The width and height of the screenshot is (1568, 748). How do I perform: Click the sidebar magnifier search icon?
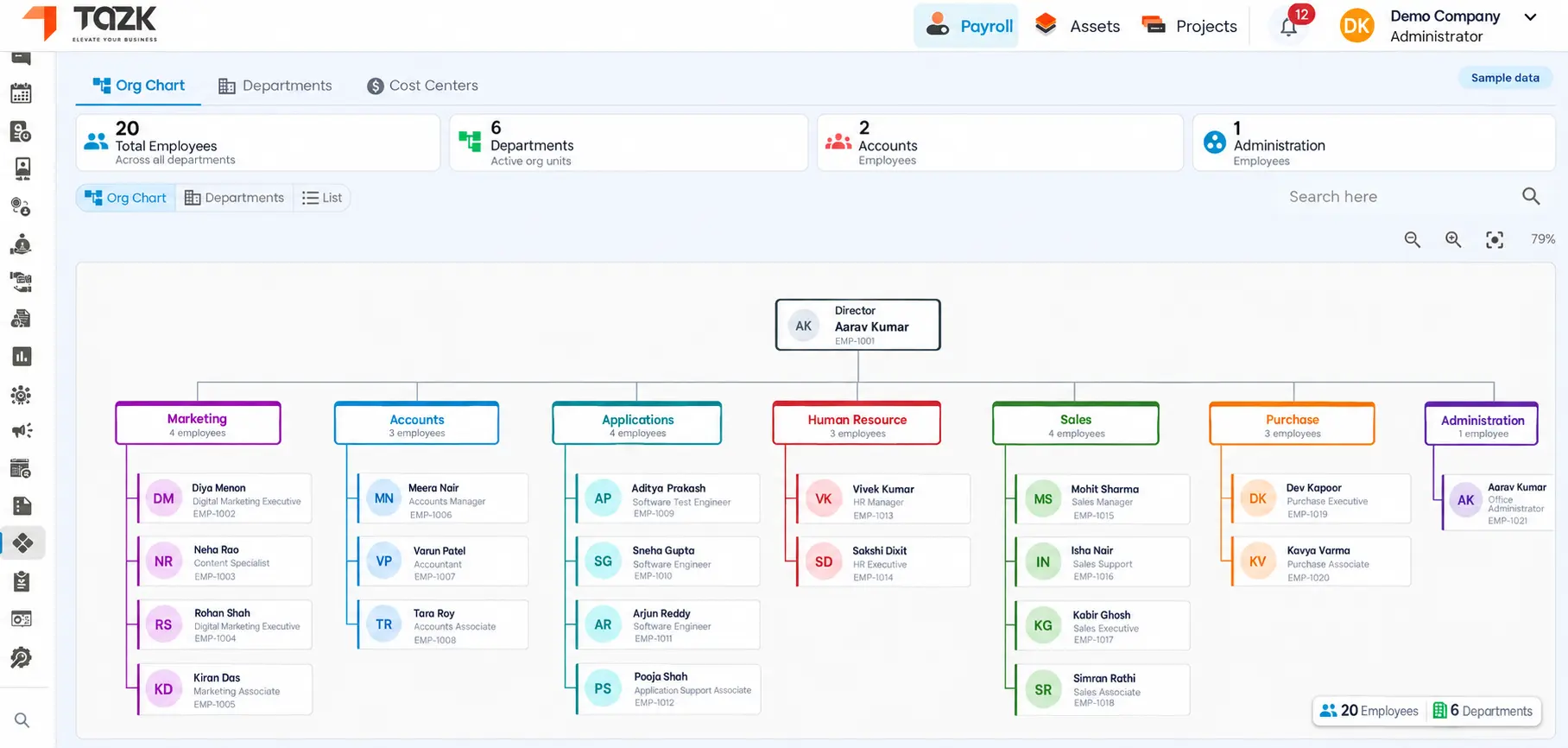pyautogui.click(x=22, y=720)
